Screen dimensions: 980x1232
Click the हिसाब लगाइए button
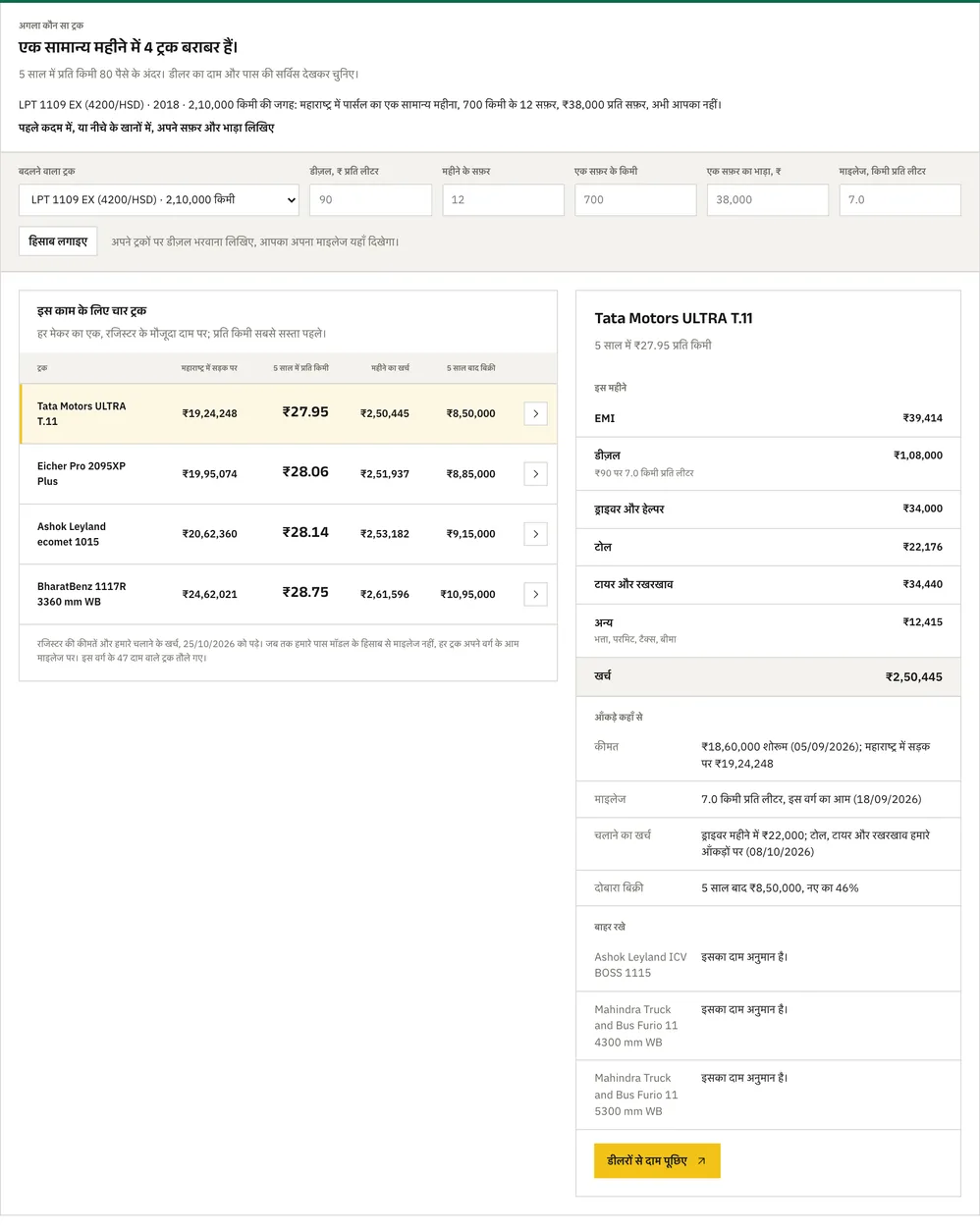(x=58, y=241)
